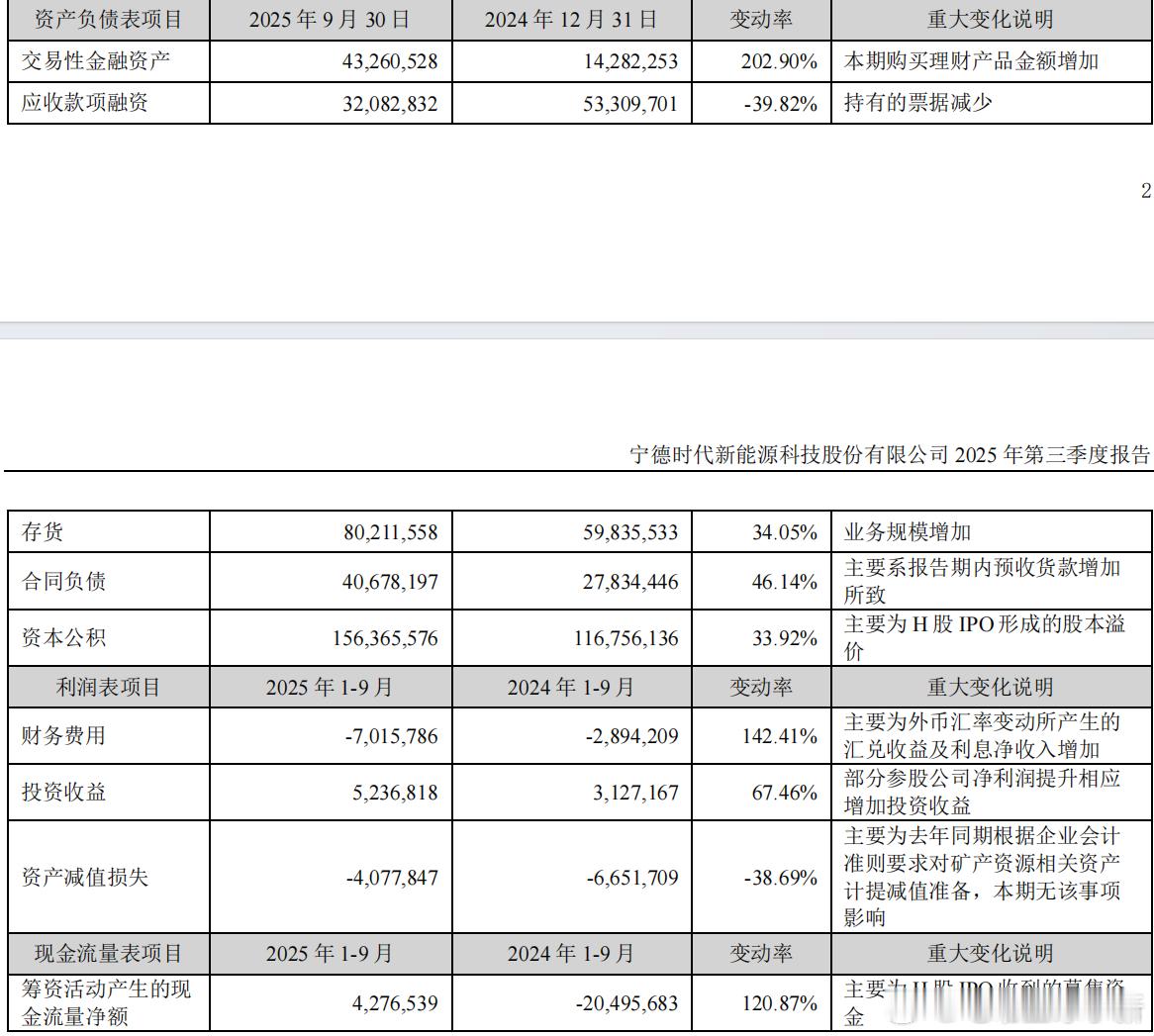The image size is (1154, 1036).
Task: Select the value 116,756,136
Action: [626, 638]
